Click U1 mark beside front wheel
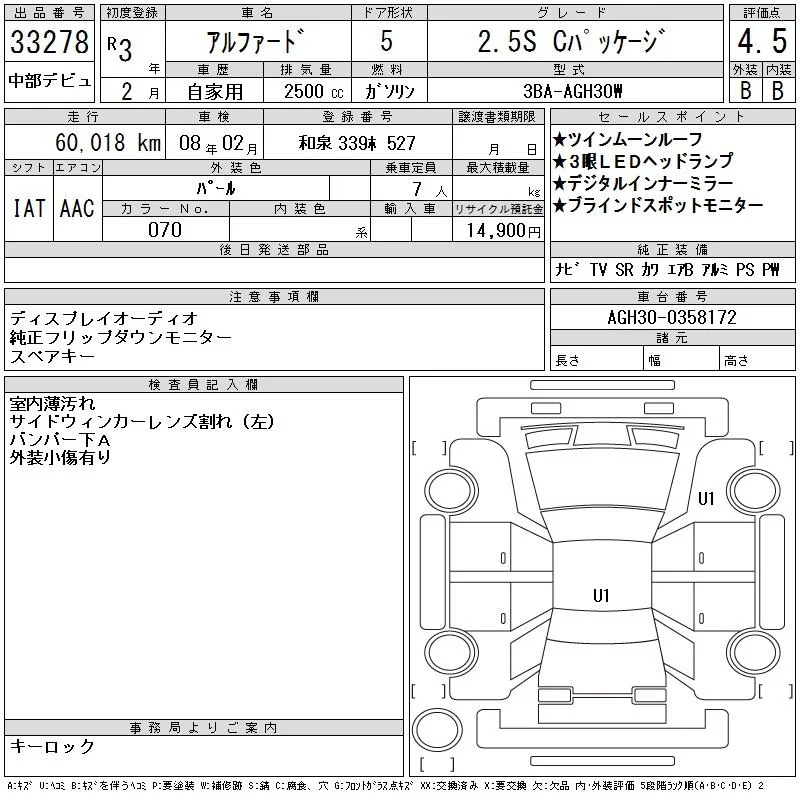Image resolution: width=800 pixels, height=800 pixels. point(706,498)
